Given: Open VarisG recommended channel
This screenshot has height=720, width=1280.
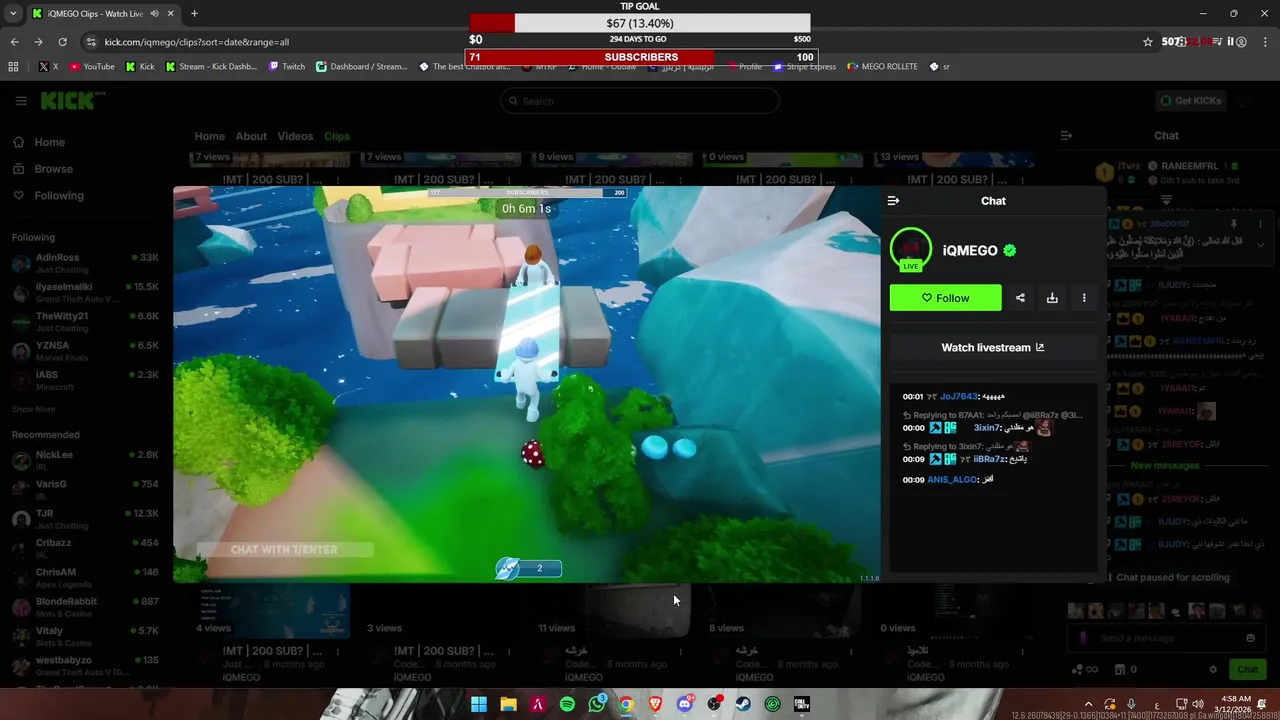Looking at the screenshot, I should (85, 490).
